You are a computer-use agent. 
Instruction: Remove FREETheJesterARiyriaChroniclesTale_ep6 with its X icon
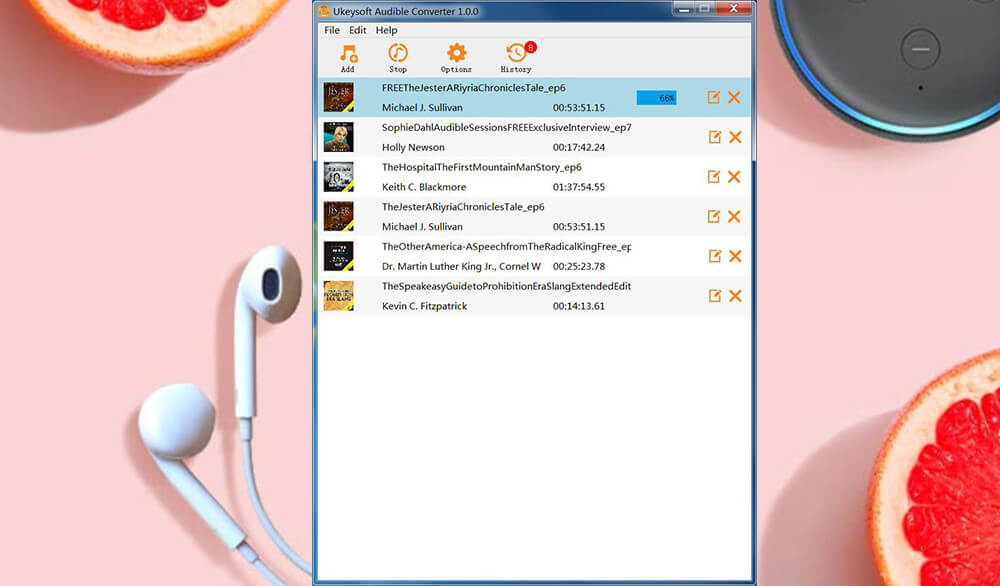(x=734, y=98)
